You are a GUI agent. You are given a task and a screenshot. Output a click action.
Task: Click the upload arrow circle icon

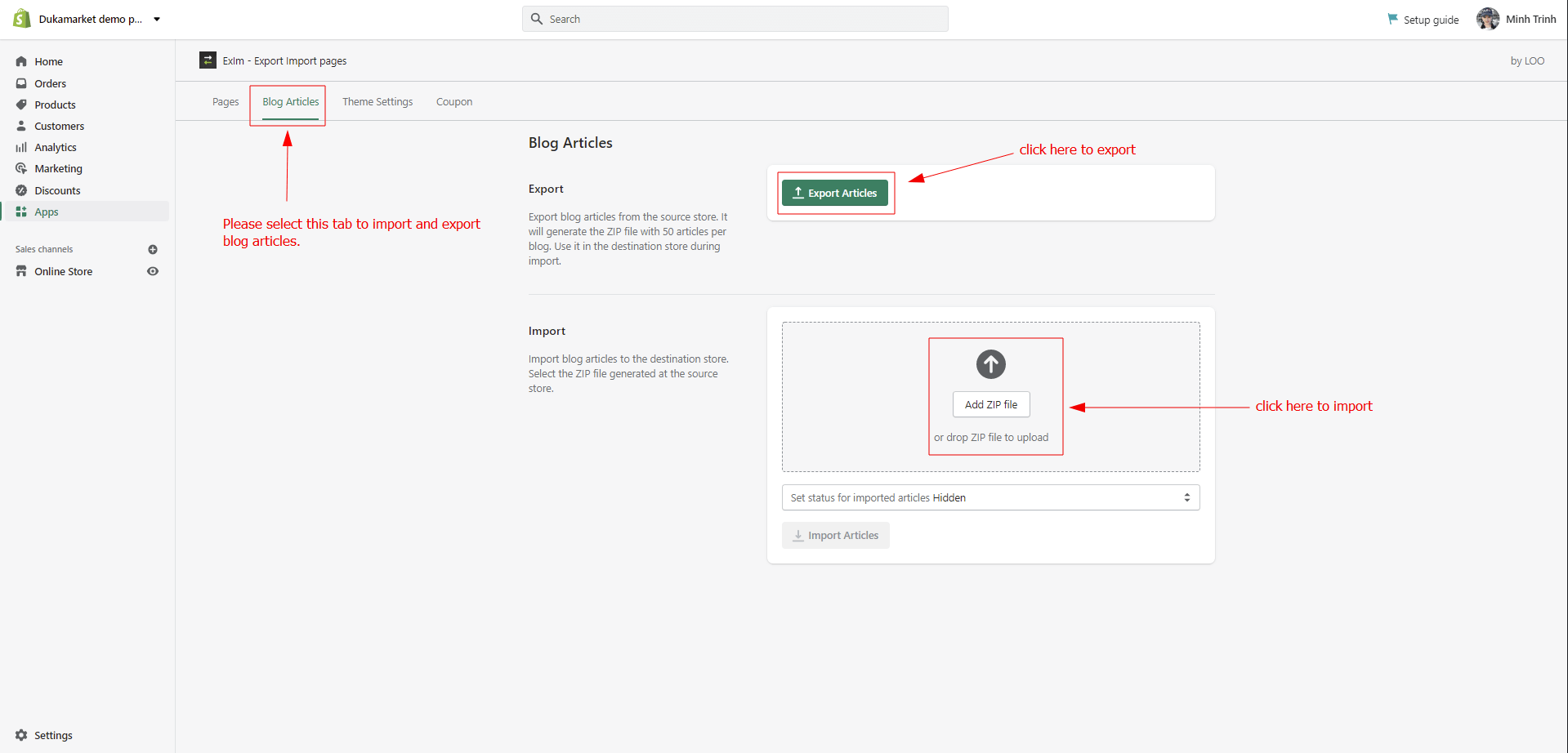click(990, 364)
